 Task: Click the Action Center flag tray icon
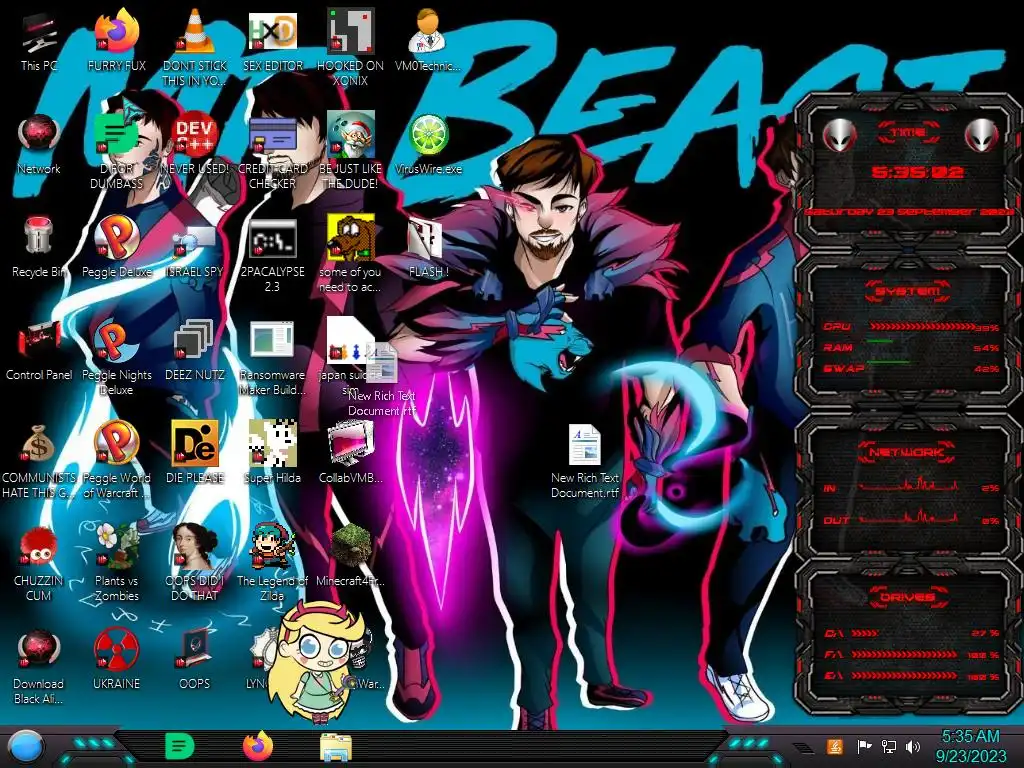864,746
